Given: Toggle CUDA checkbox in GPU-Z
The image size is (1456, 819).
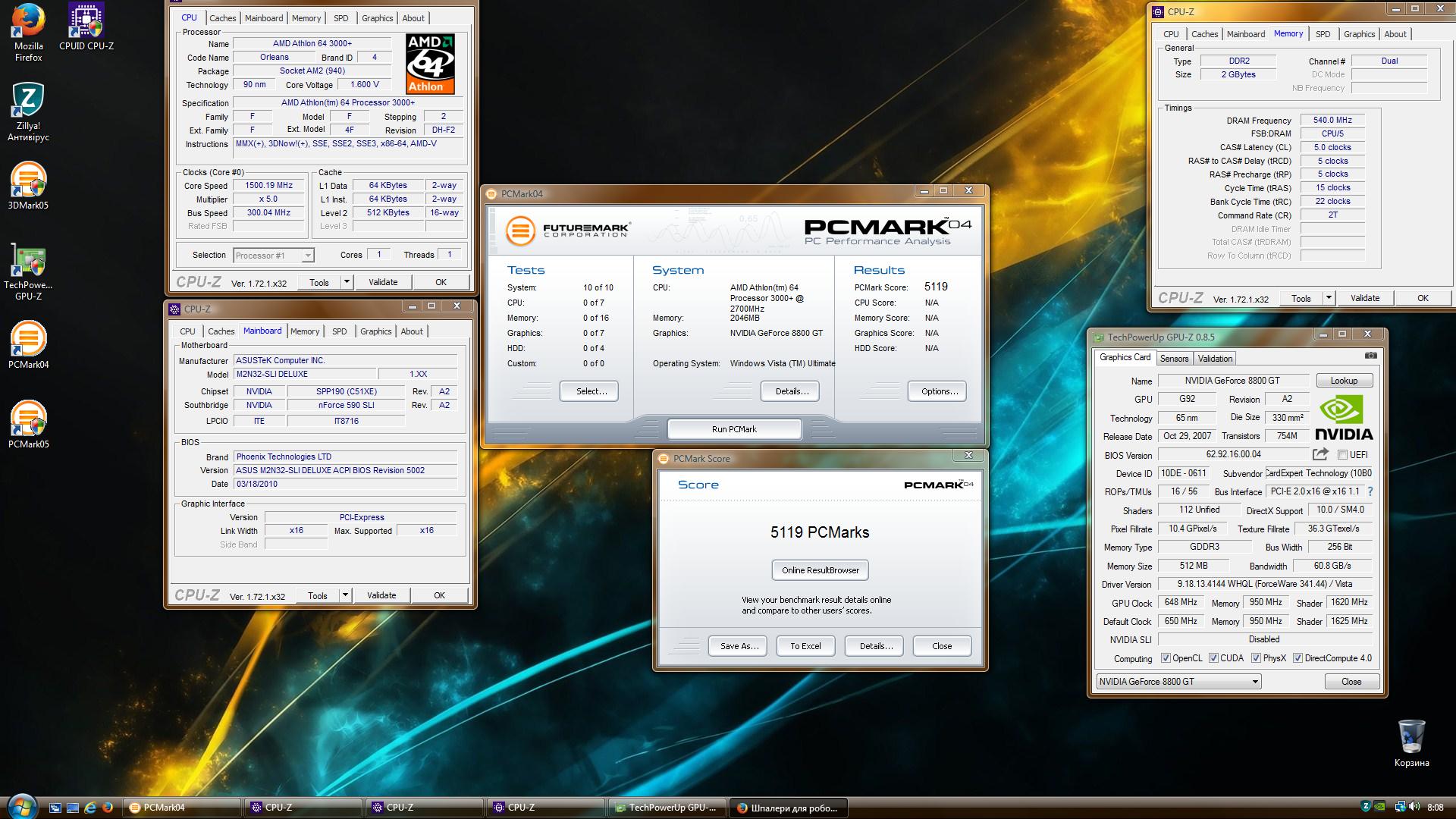Looking at the screenshot, I should pyautogui.click(x=1213, y=658).
